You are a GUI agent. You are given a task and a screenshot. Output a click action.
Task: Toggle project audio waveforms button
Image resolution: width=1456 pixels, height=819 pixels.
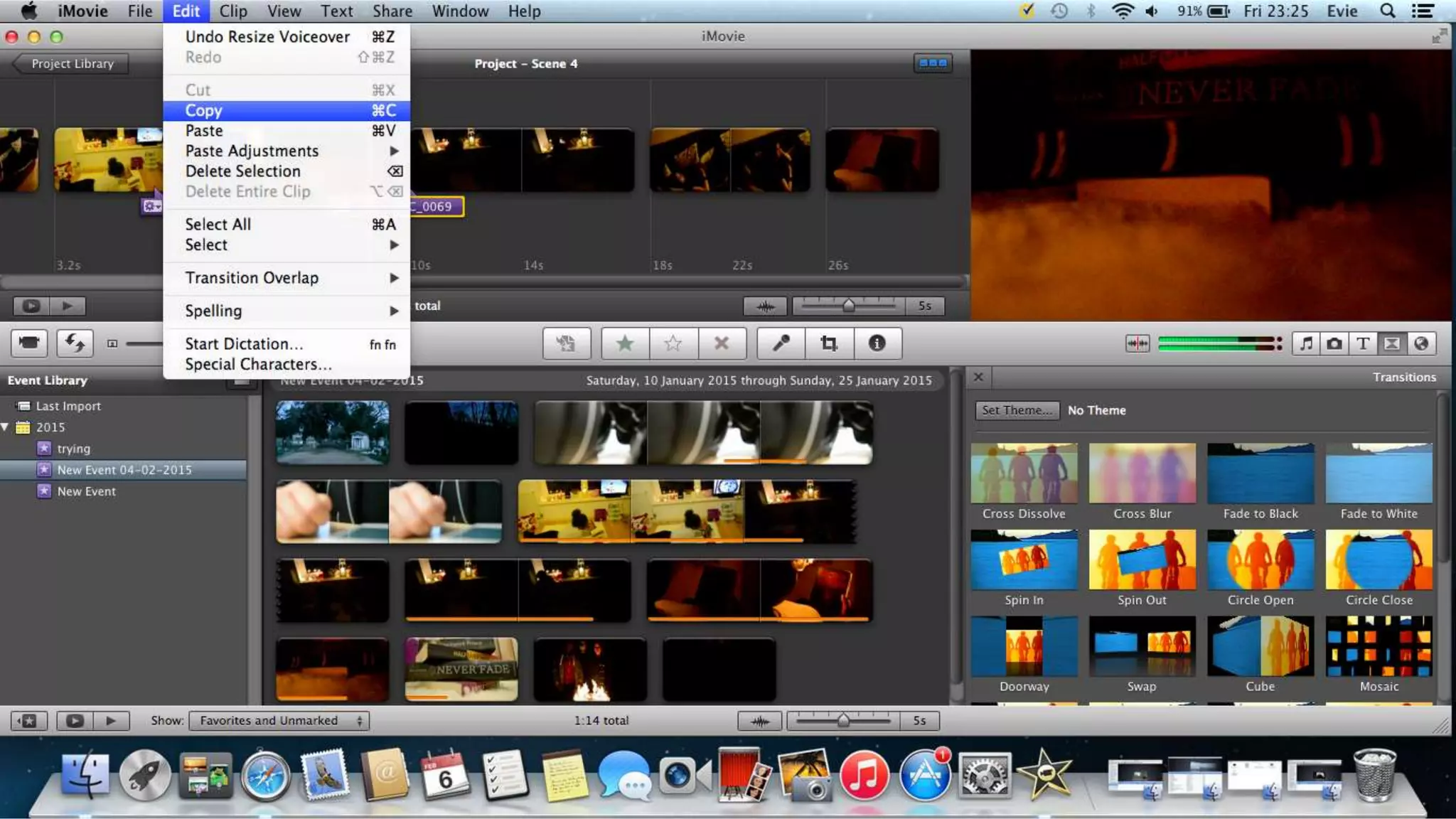[x=765, y=306]
